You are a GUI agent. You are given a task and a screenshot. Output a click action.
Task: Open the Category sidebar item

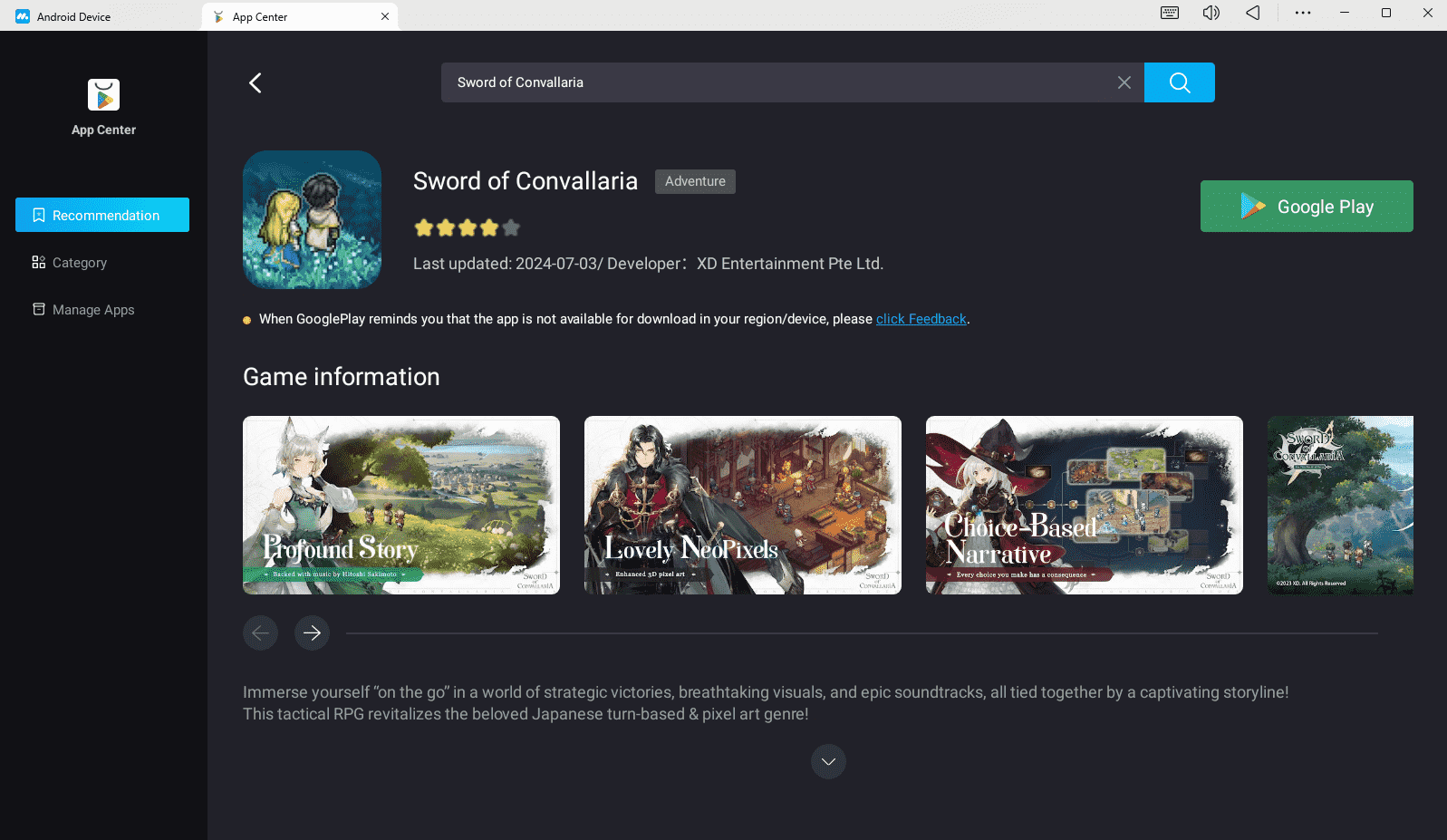[102, 262]
